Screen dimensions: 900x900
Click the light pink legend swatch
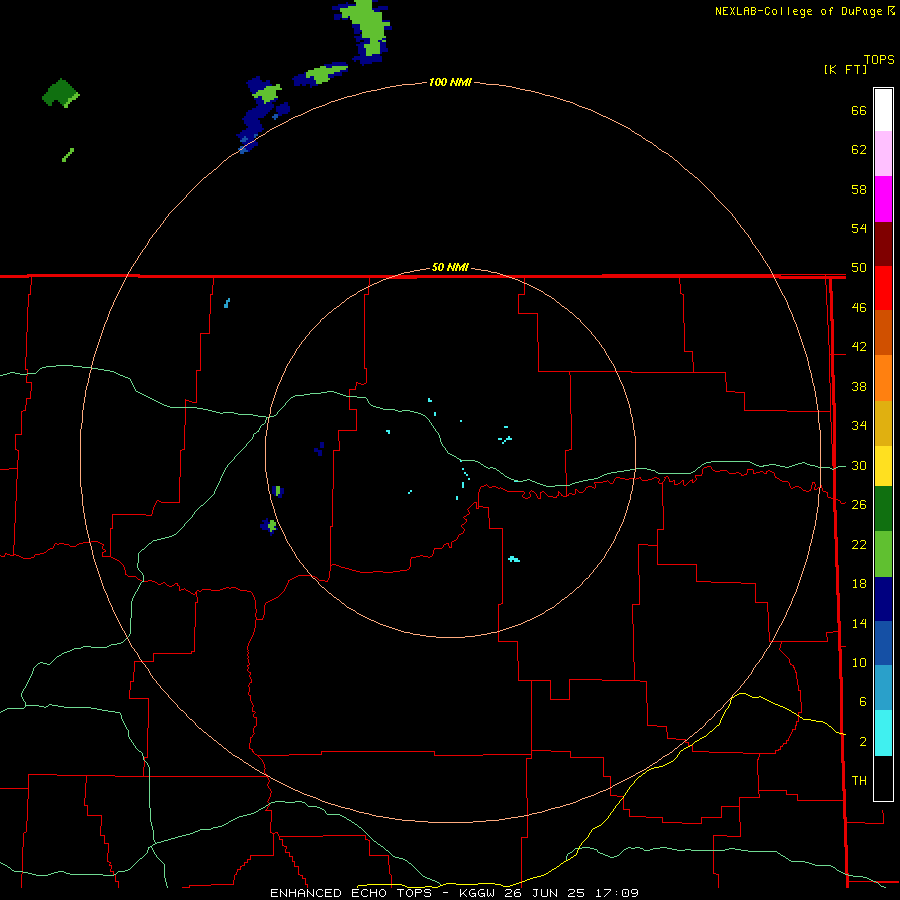tap(883, 153)
